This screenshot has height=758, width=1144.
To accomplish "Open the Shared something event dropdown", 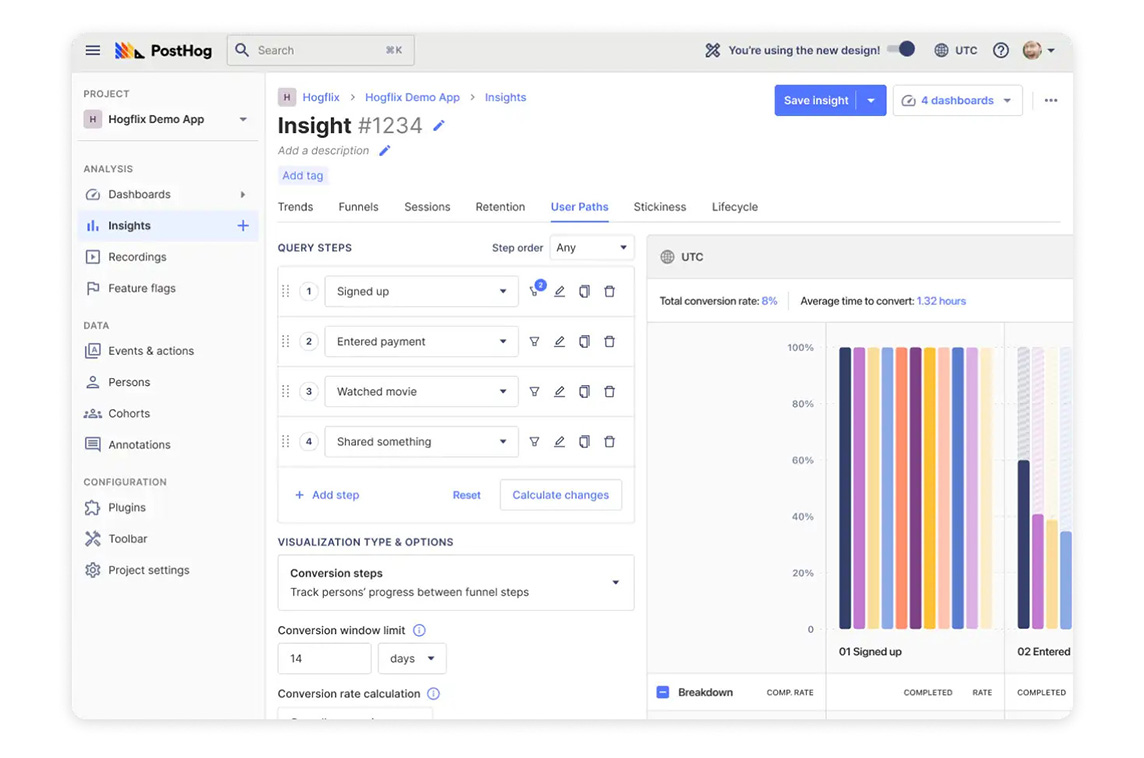I will pyautogui.click(x=422, y=441).
